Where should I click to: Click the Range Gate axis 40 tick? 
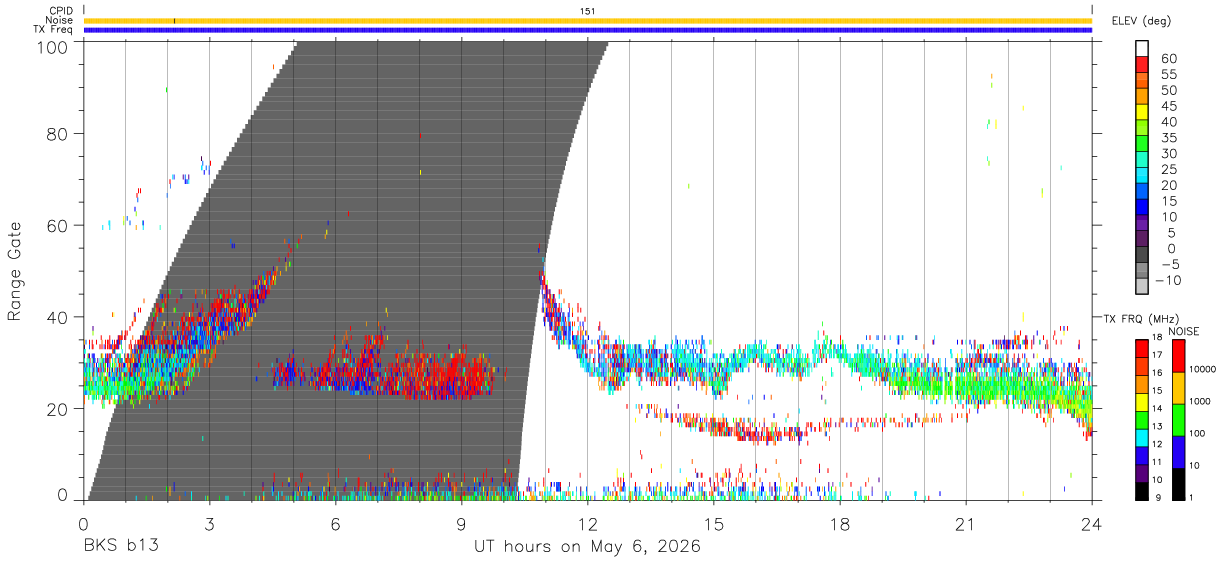pos(58,317)
